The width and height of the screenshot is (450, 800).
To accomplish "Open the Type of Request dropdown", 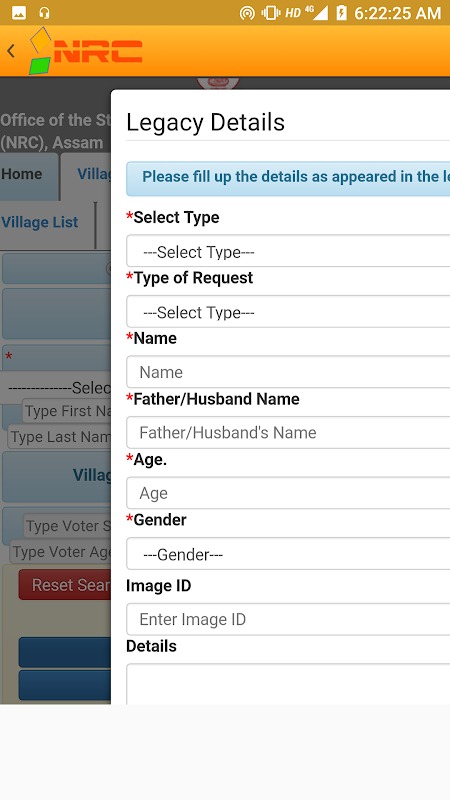I will coord(288,311).
